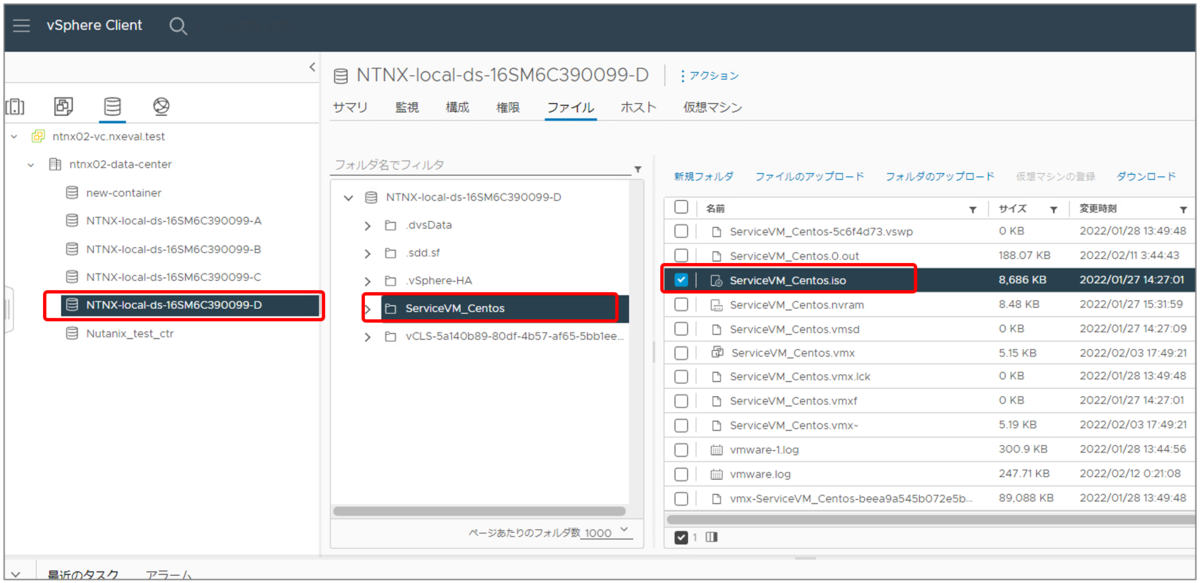
Task: Open the サマリ tab
Action: (x=350, y=108)
